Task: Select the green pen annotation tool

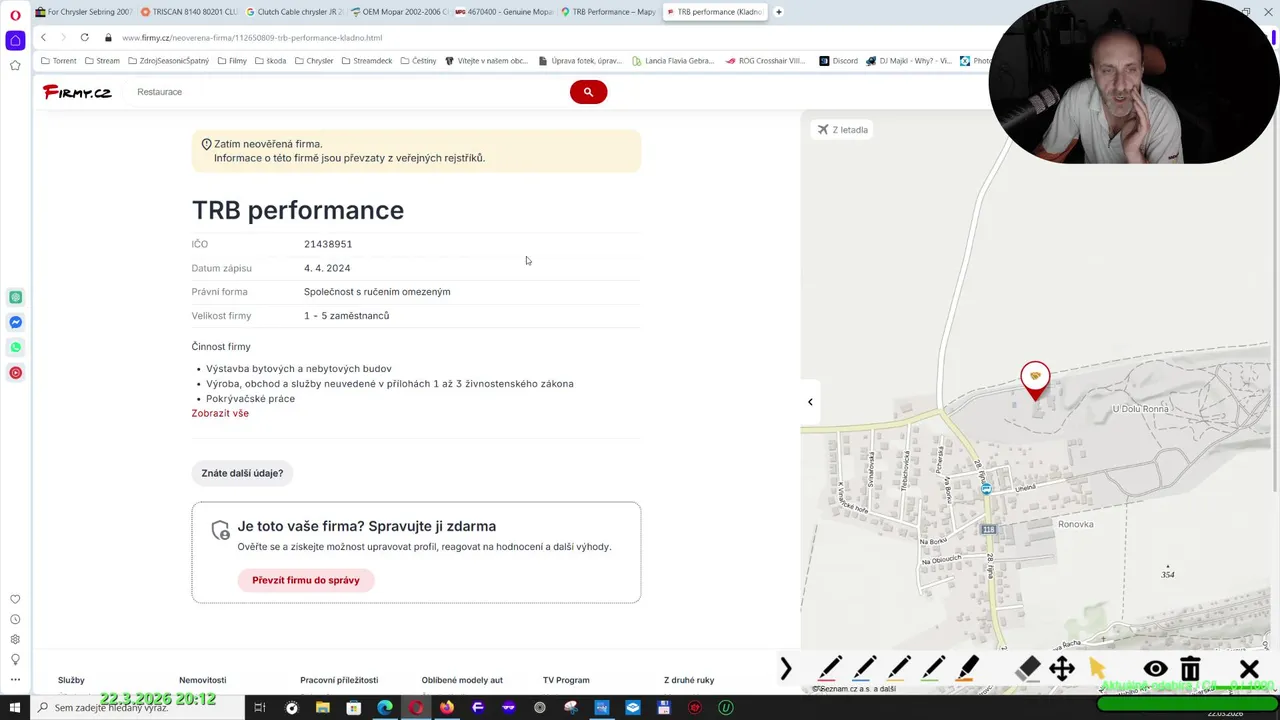Action: coord(933,668)
